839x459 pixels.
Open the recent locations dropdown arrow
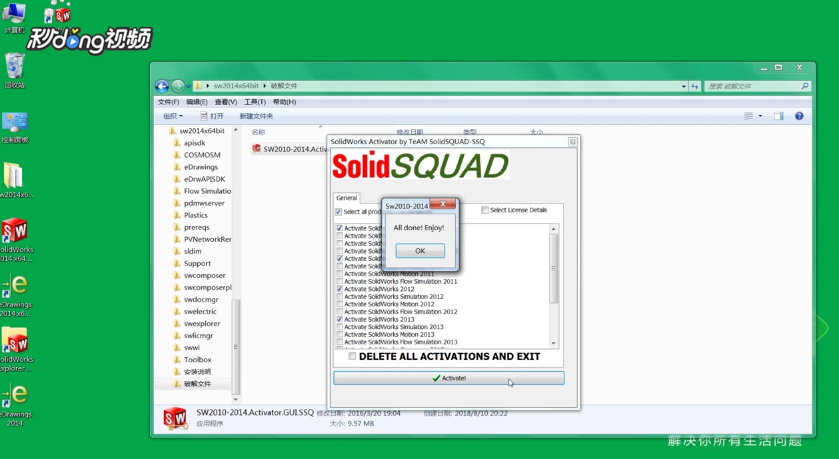point(188,86)
